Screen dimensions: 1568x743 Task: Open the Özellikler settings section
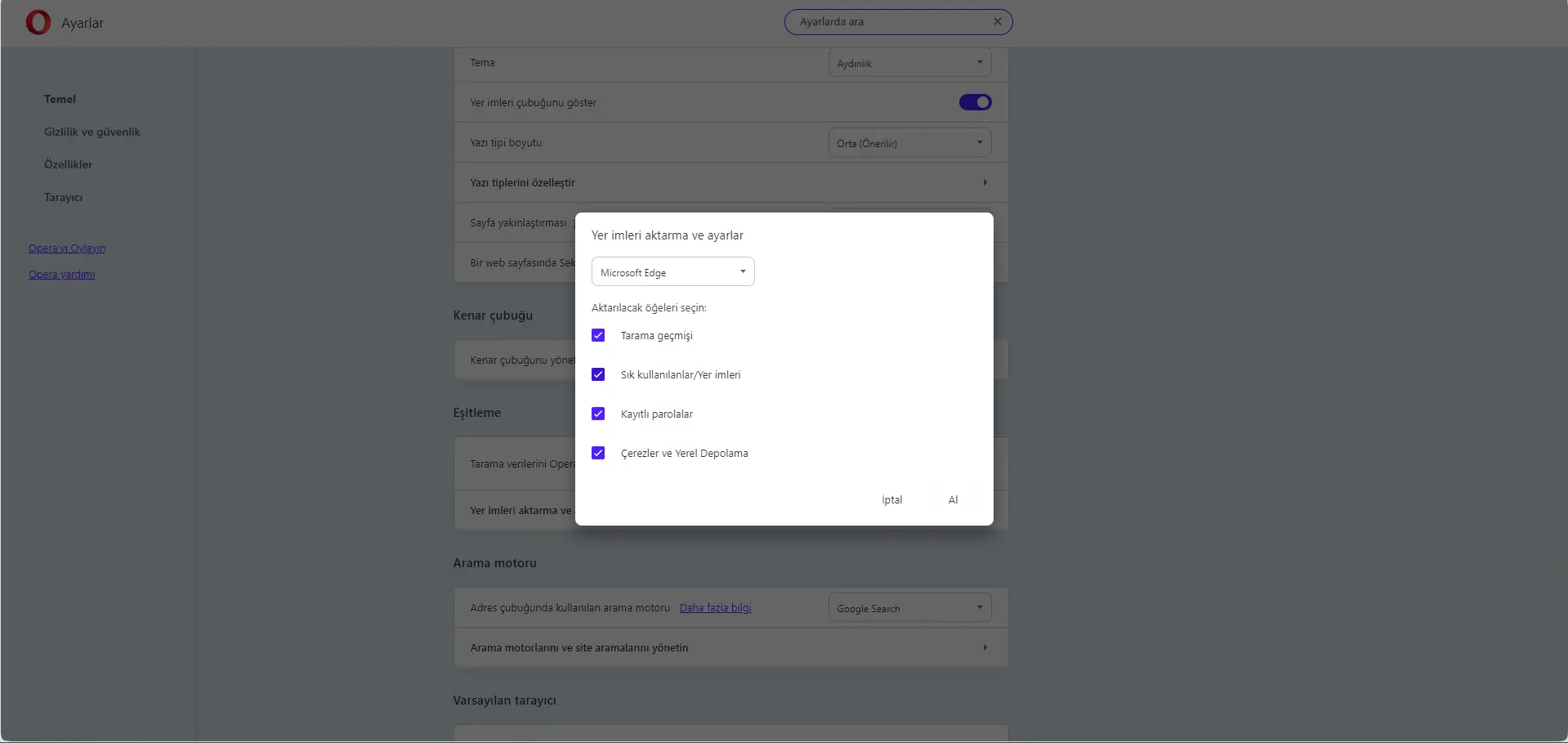point(68,164)
